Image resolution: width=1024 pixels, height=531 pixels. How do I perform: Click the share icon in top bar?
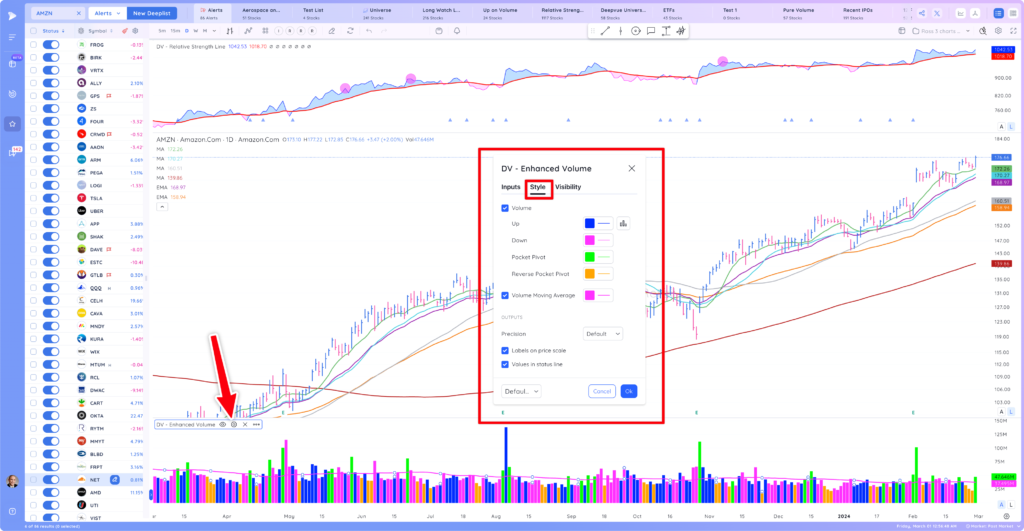(x=922, y=13)
